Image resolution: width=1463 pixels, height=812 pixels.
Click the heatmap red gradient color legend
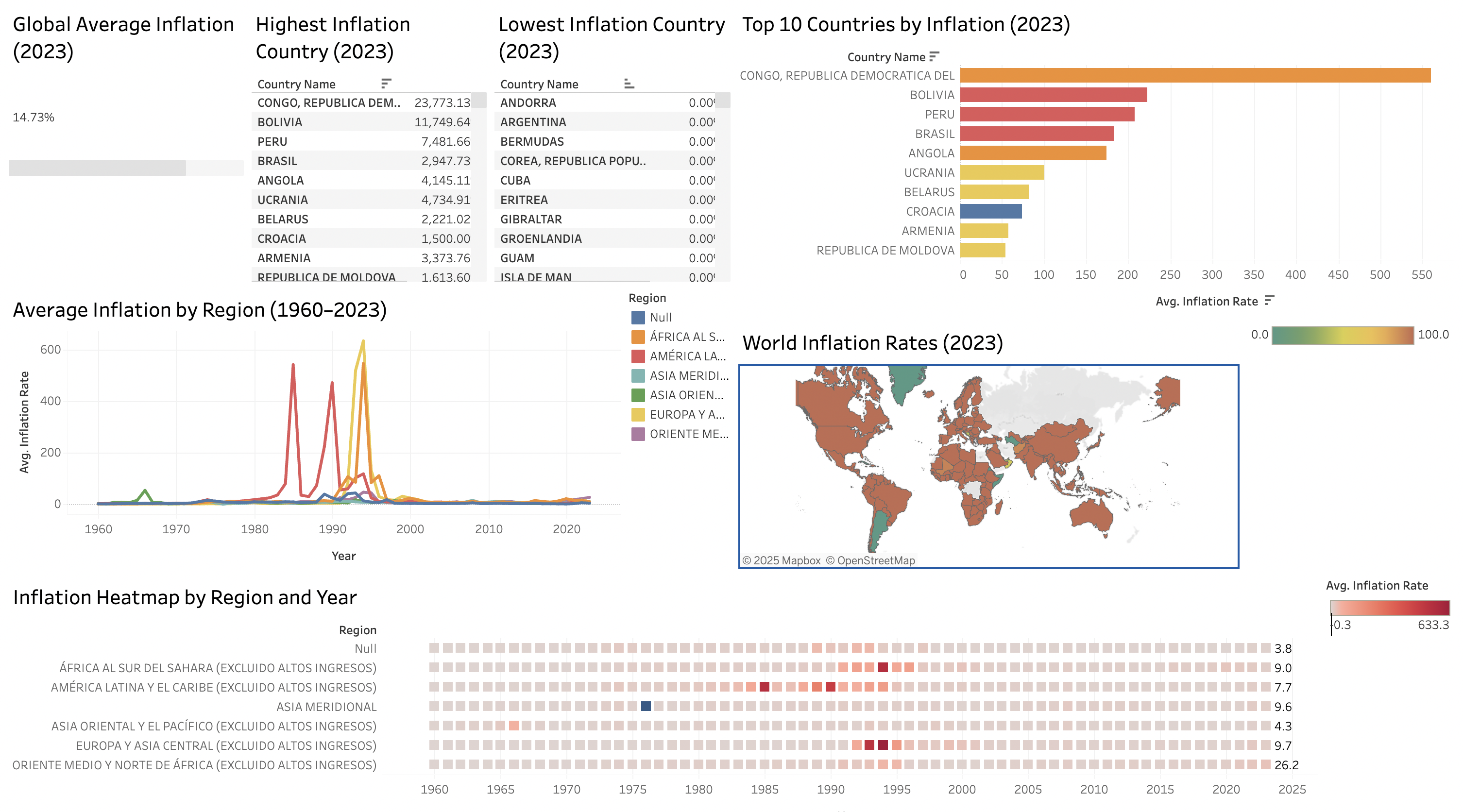(1389, 608)
